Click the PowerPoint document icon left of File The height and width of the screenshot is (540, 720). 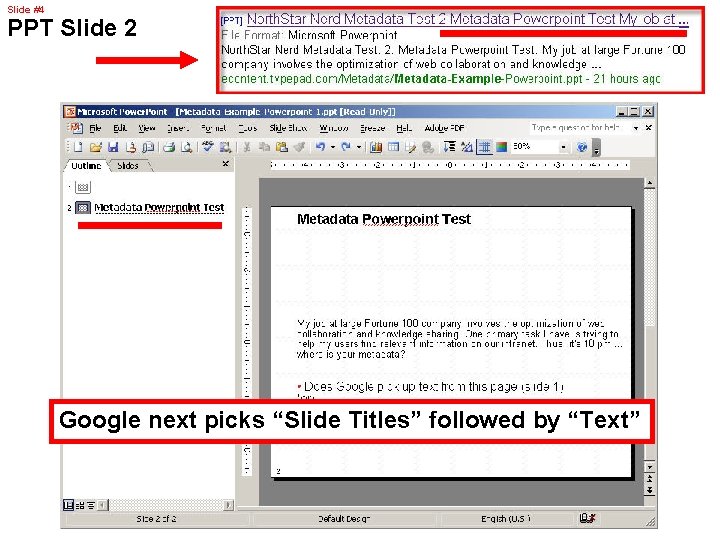pos(75,128)
